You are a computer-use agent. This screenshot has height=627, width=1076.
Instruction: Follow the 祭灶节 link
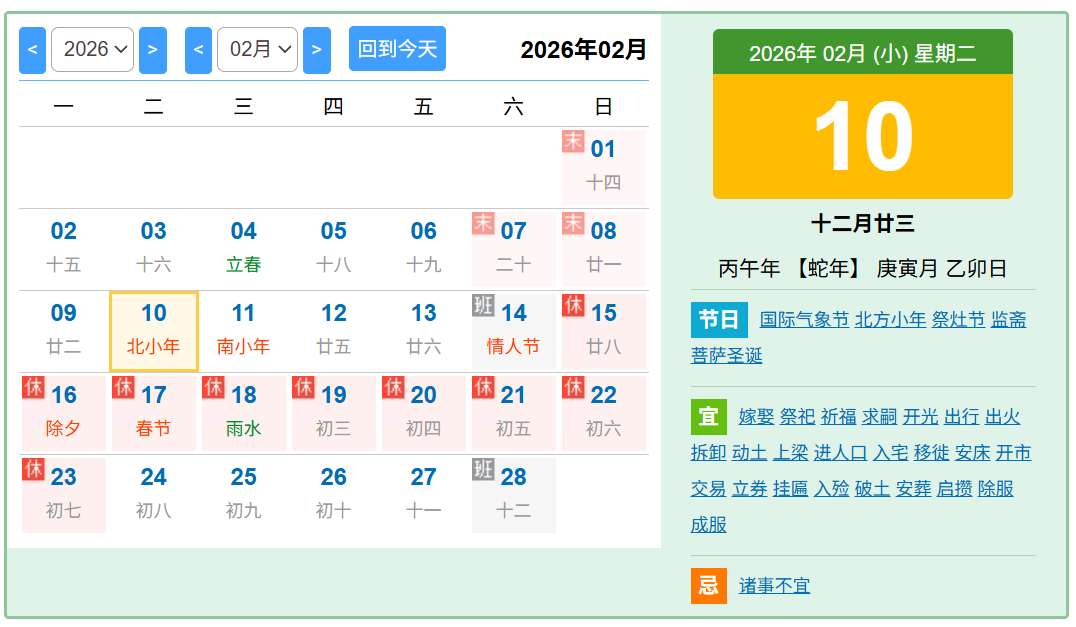point(958,320)
